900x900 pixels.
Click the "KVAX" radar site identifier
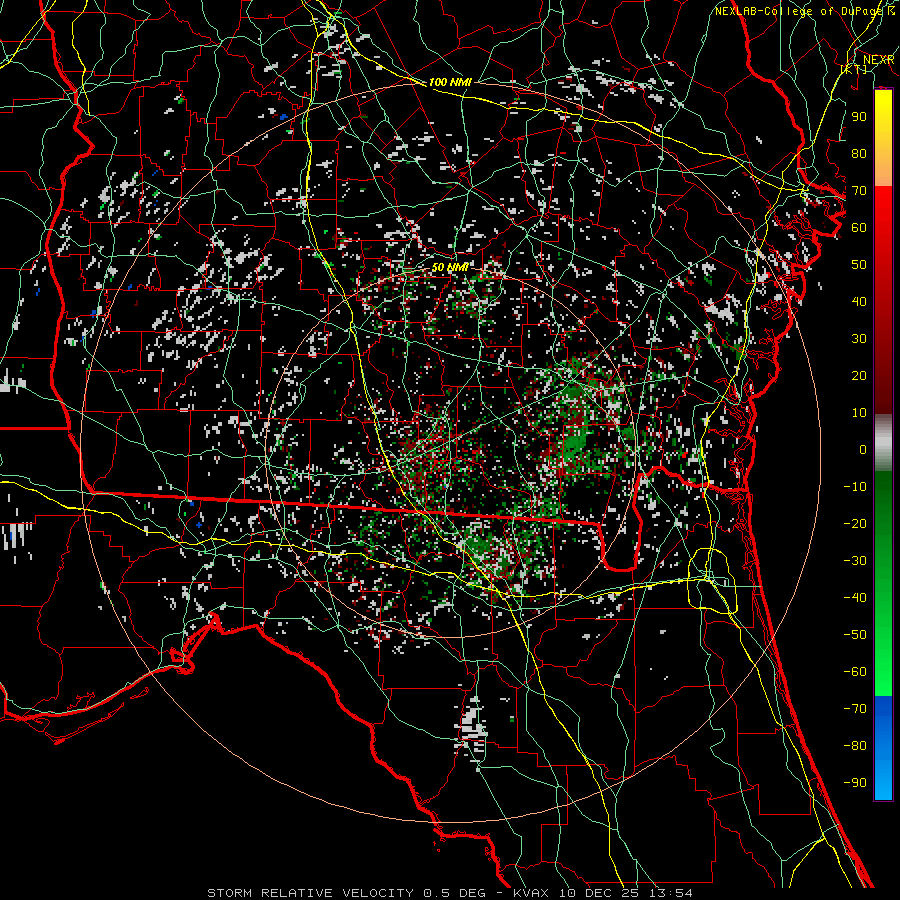(531, 893)
